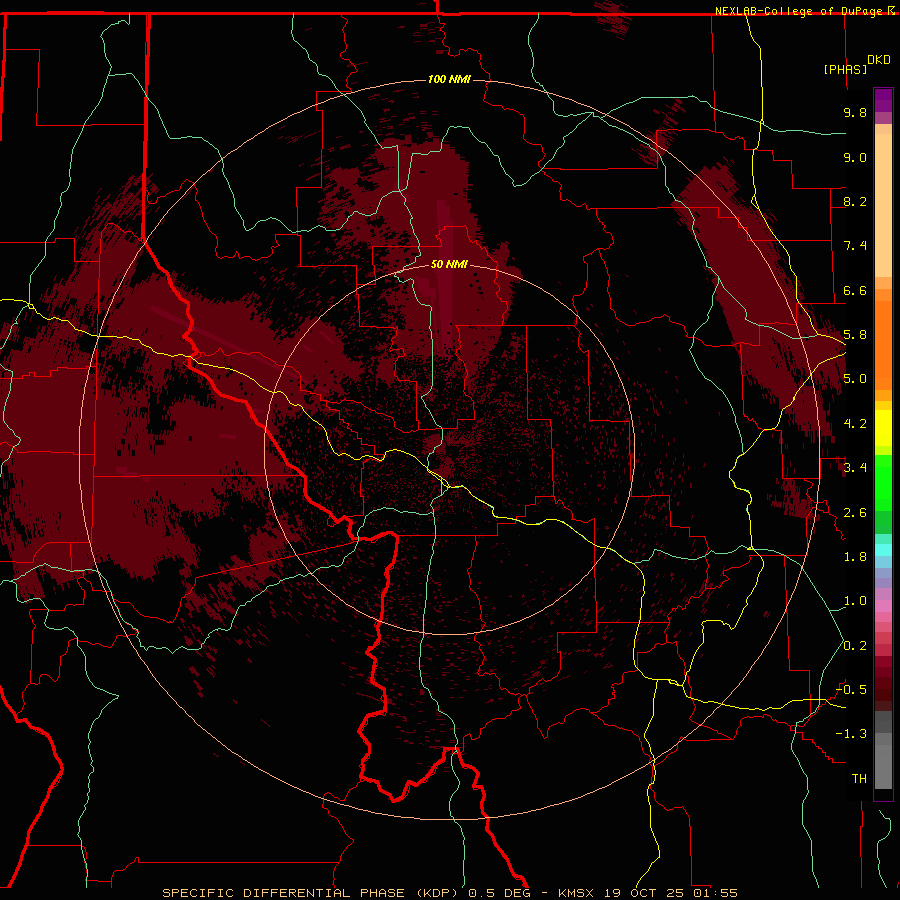
Task: Click the 100 NMI range ring label
Action: [449, 79]
